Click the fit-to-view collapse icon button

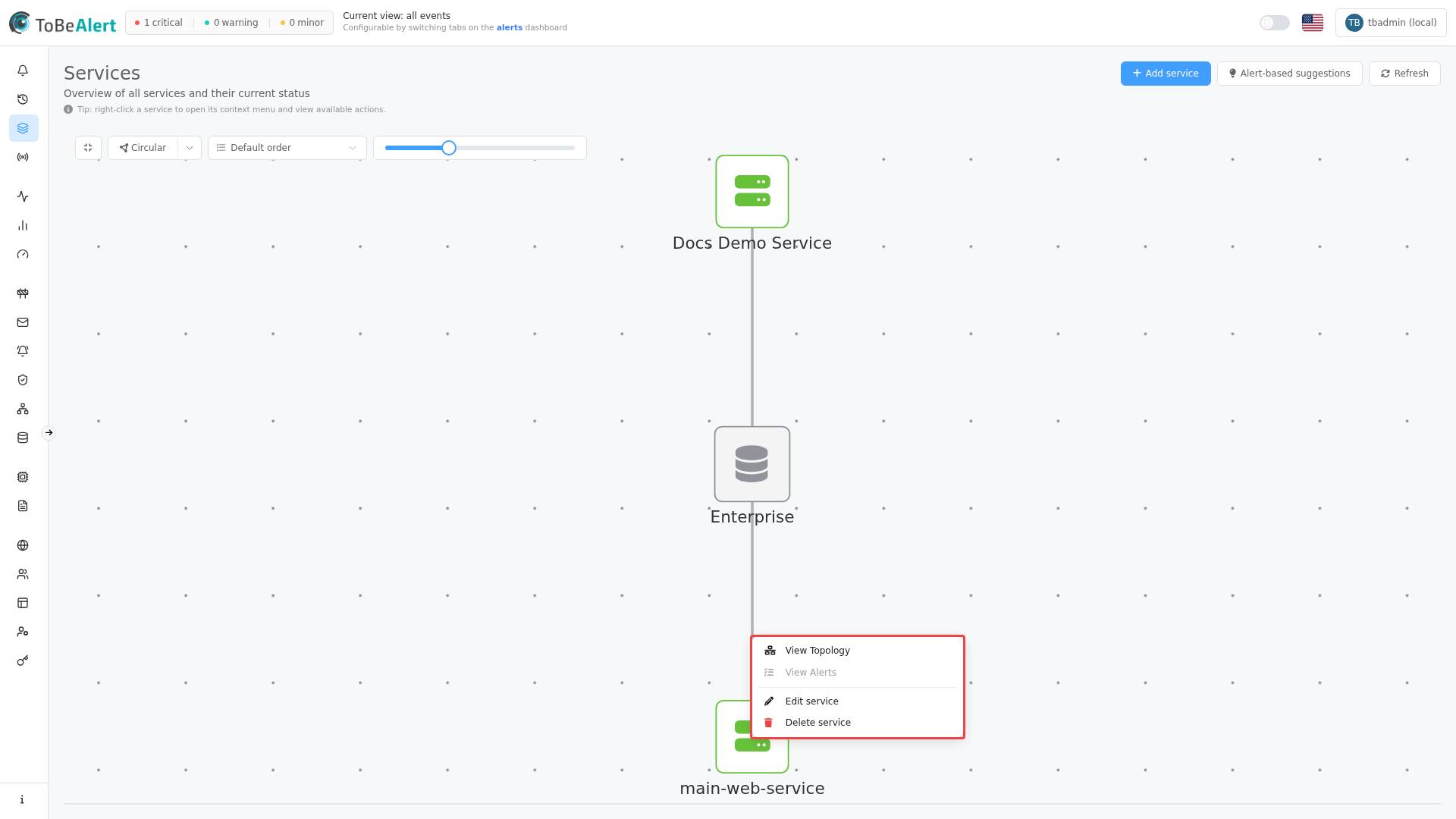click(88, 148)
